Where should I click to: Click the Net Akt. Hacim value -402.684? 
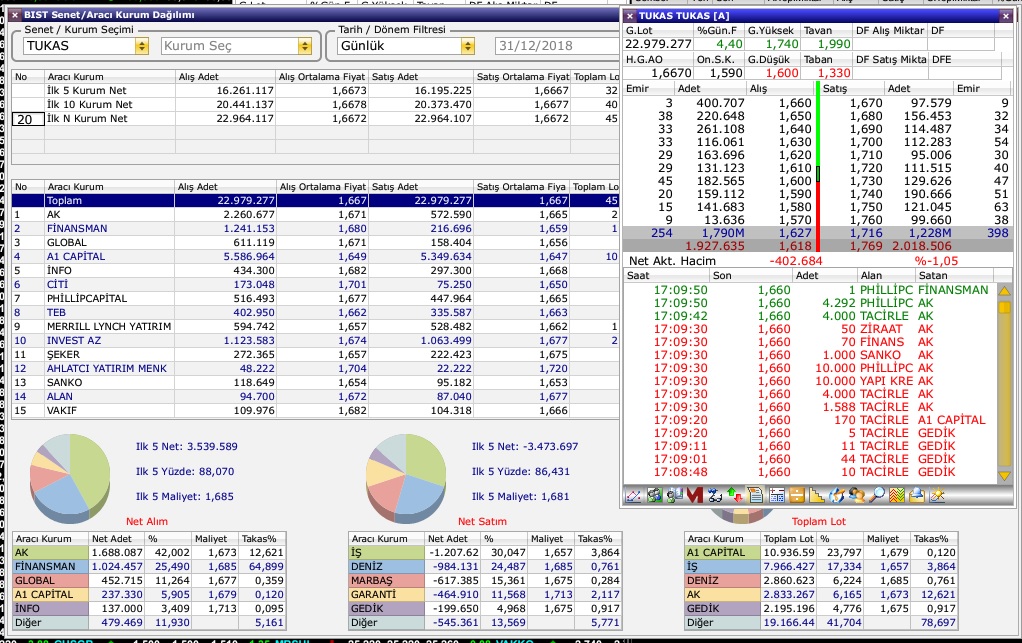click(795, 261)
